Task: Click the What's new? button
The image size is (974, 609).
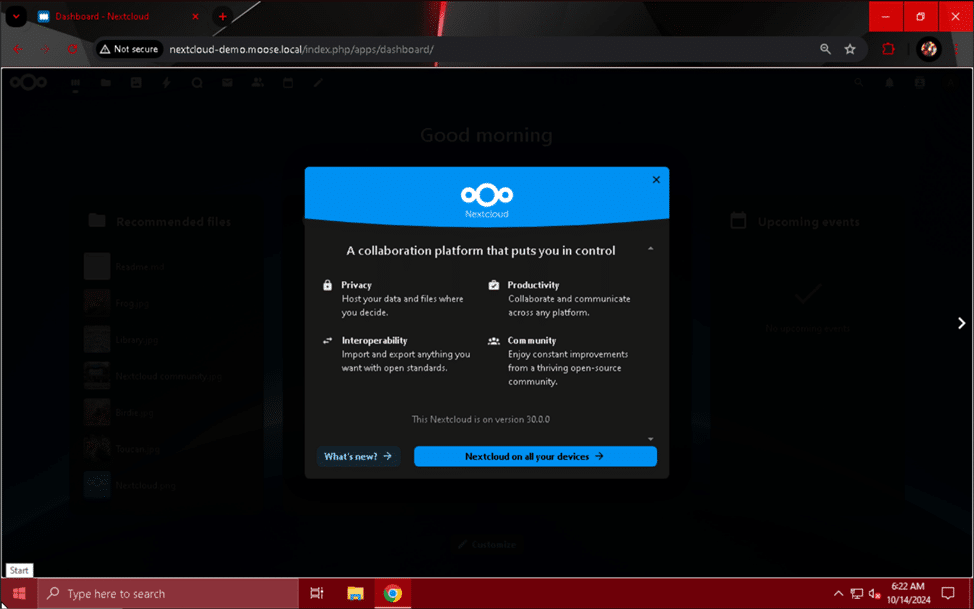Action: click(358, 456)
